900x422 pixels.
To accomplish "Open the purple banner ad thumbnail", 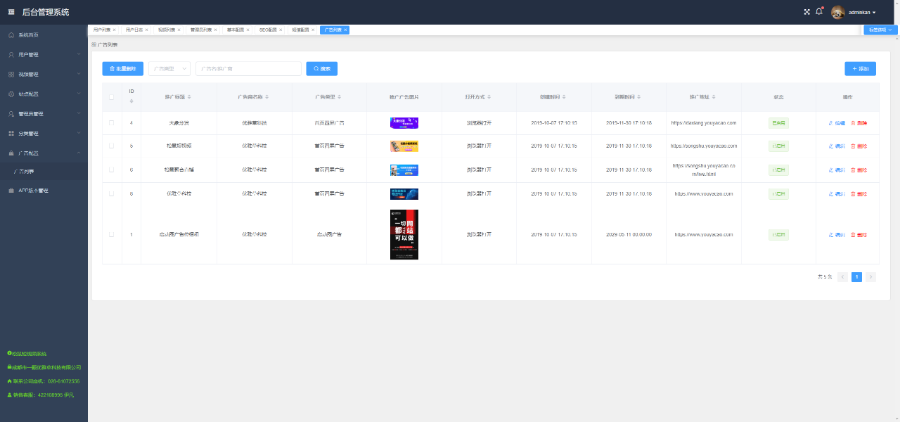I will tap(404, 123).
